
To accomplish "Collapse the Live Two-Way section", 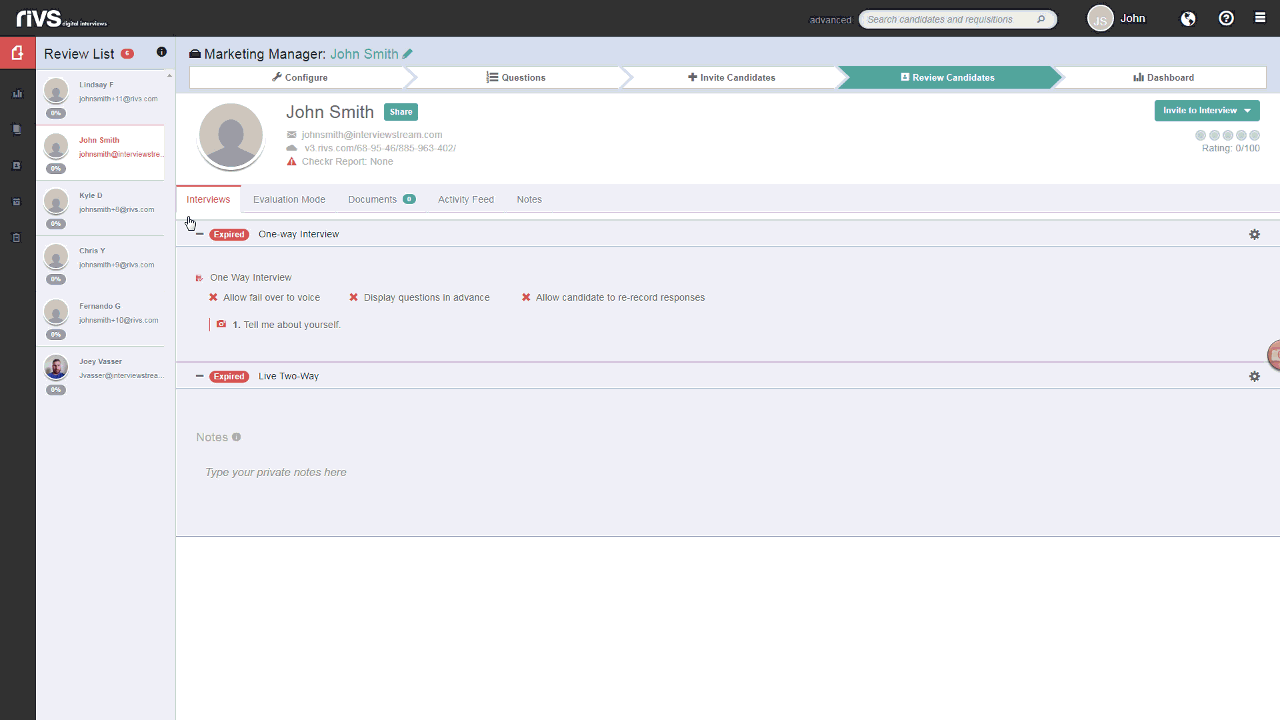I will coord(200,376).
